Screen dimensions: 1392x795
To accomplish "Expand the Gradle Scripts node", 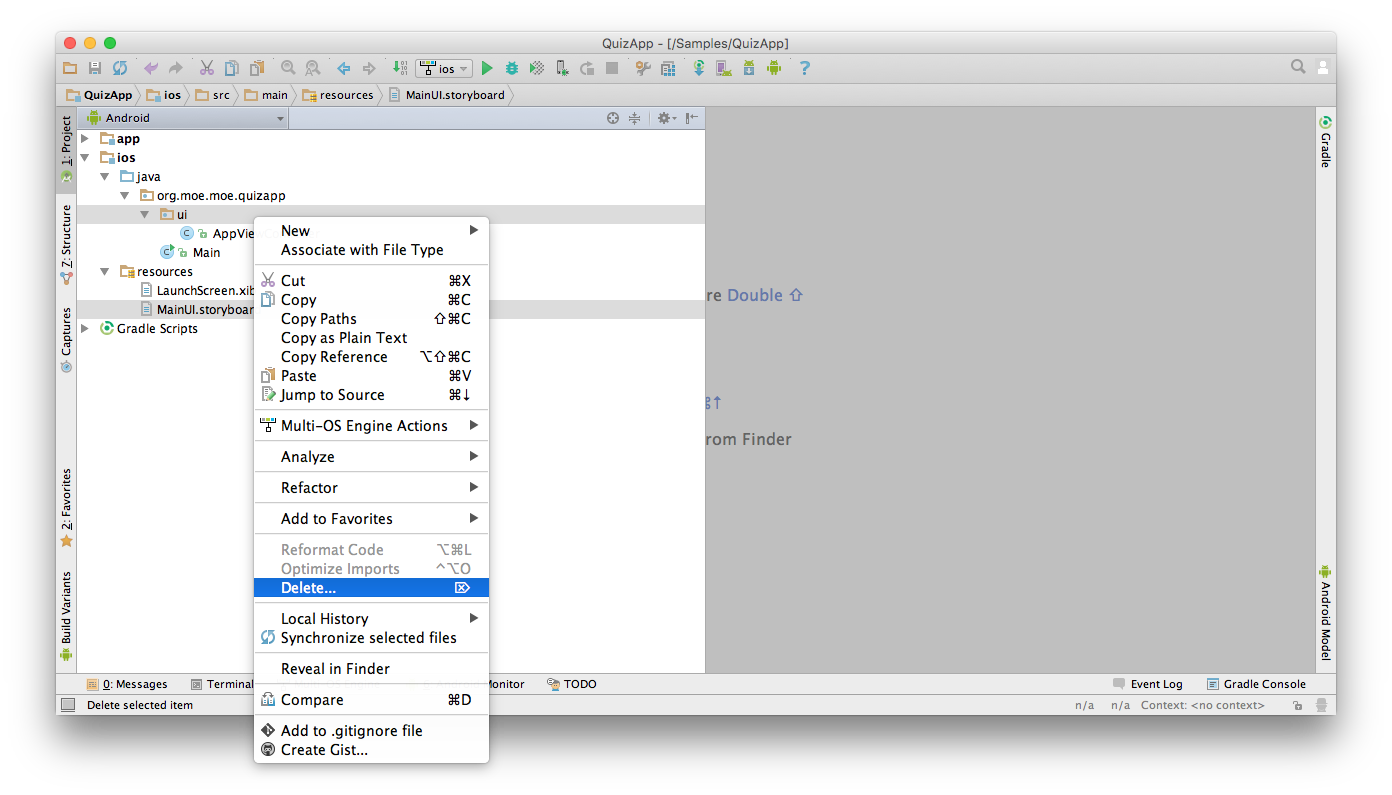I will pyautogui.click(x=86, y=329).
